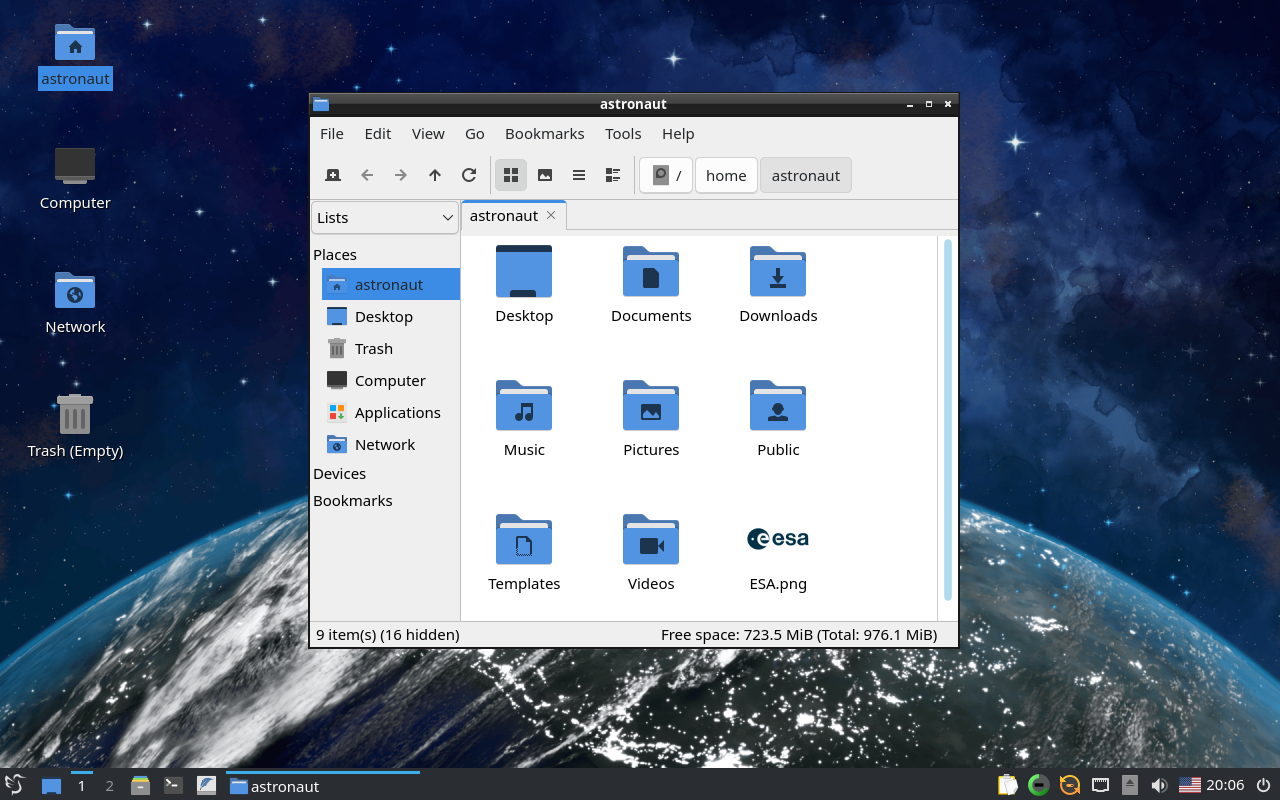The width and height of the screenshot is (1280, 800).
Task: Open the Tools menu
Action: [623, 134]
